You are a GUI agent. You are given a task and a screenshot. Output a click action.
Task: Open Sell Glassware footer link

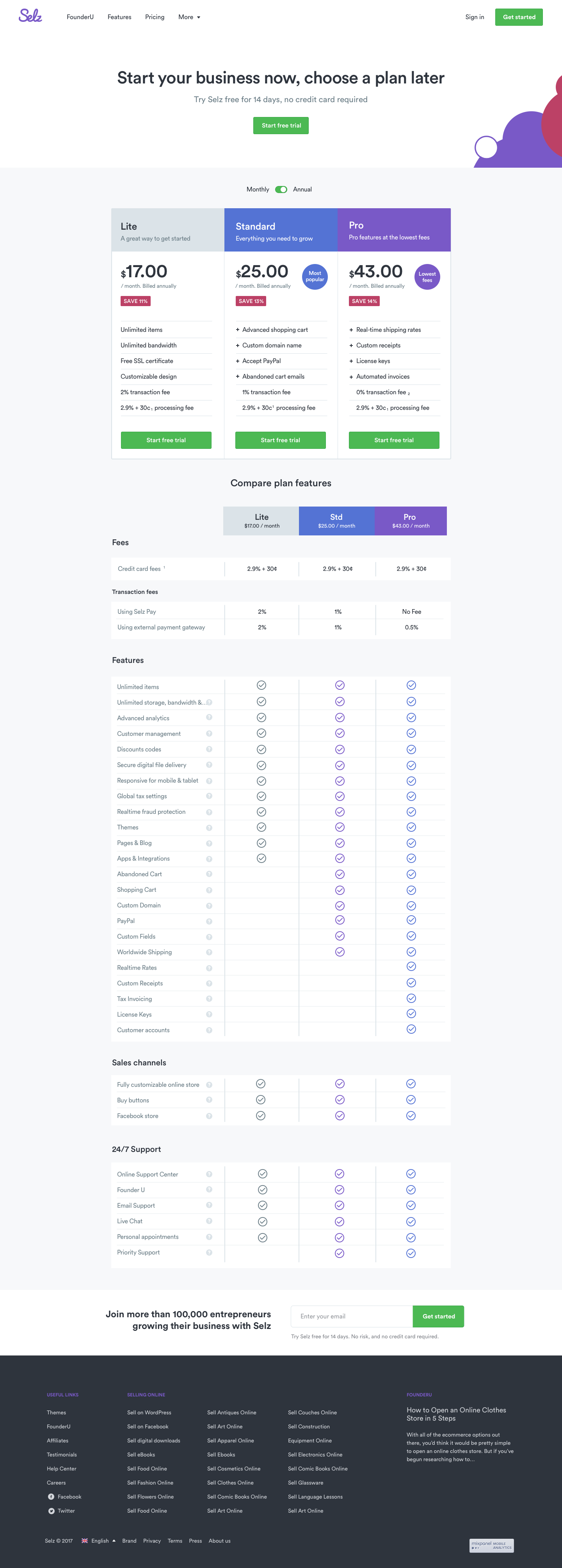pyautogui.click(x=306, y=1482)
